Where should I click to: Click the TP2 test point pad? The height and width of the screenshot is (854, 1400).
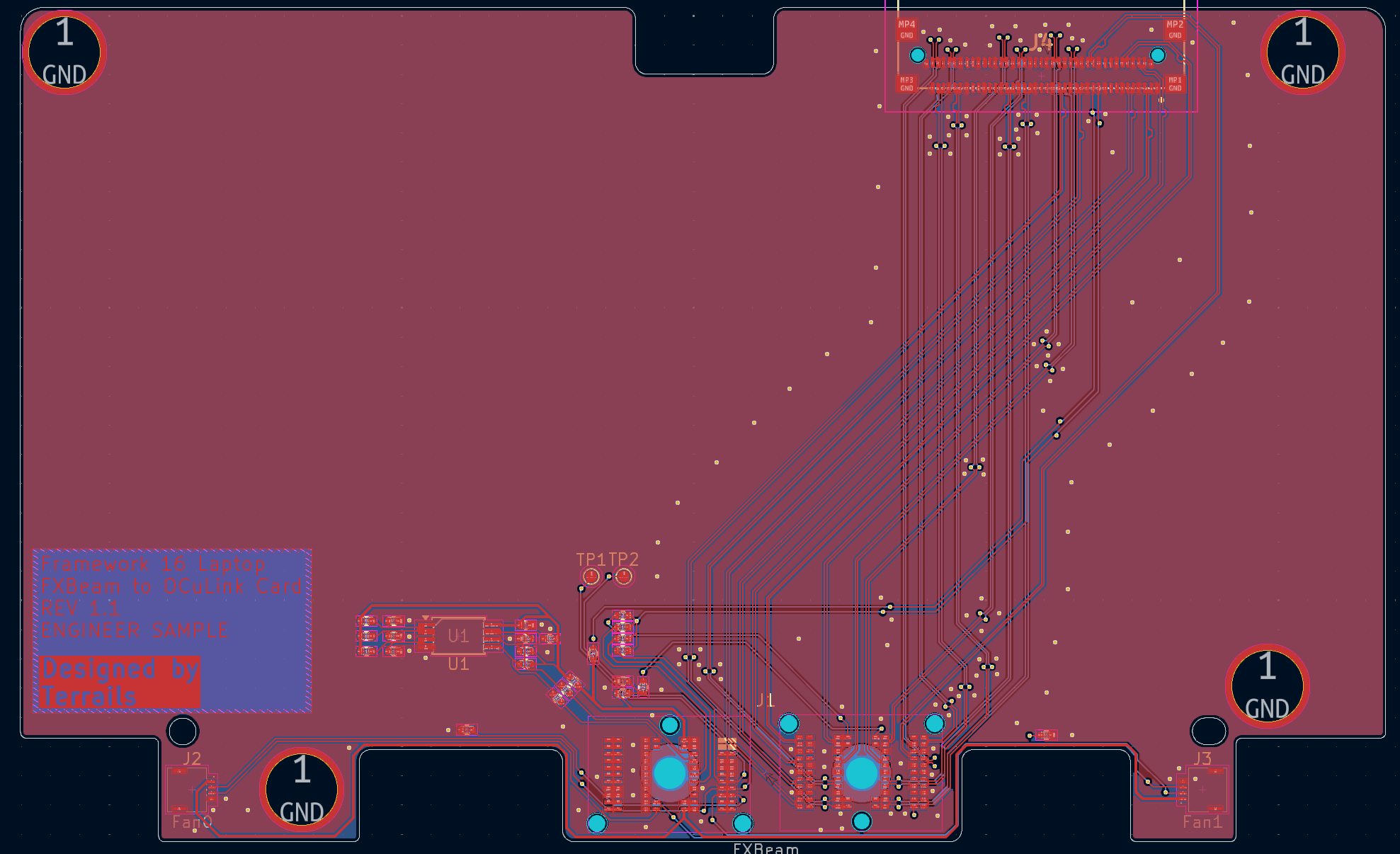624,577
